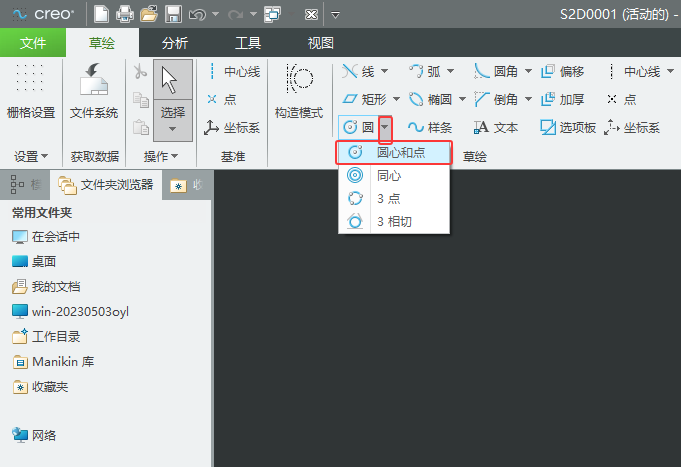Collapse the 圆 tool dropdown arrow

click(385, 128)
